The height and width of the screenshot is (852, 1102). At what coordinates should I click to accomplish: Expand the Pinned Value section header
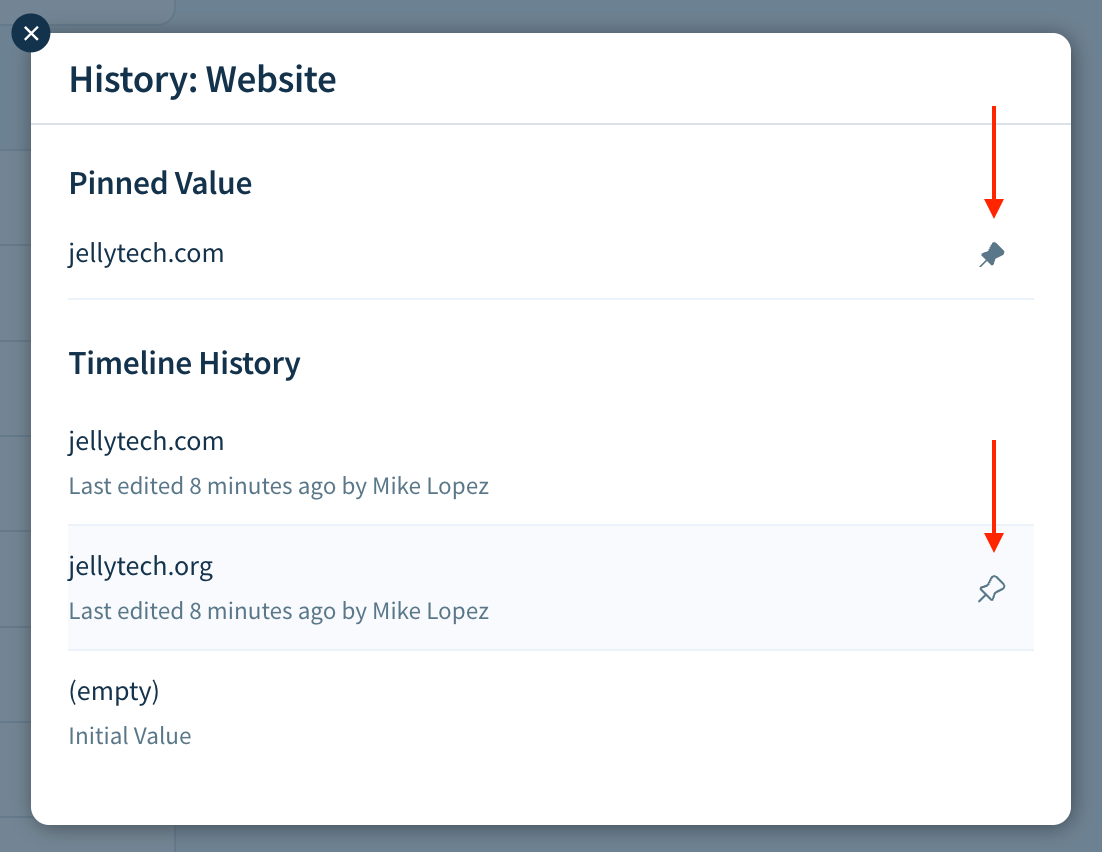tap(160, 183)
